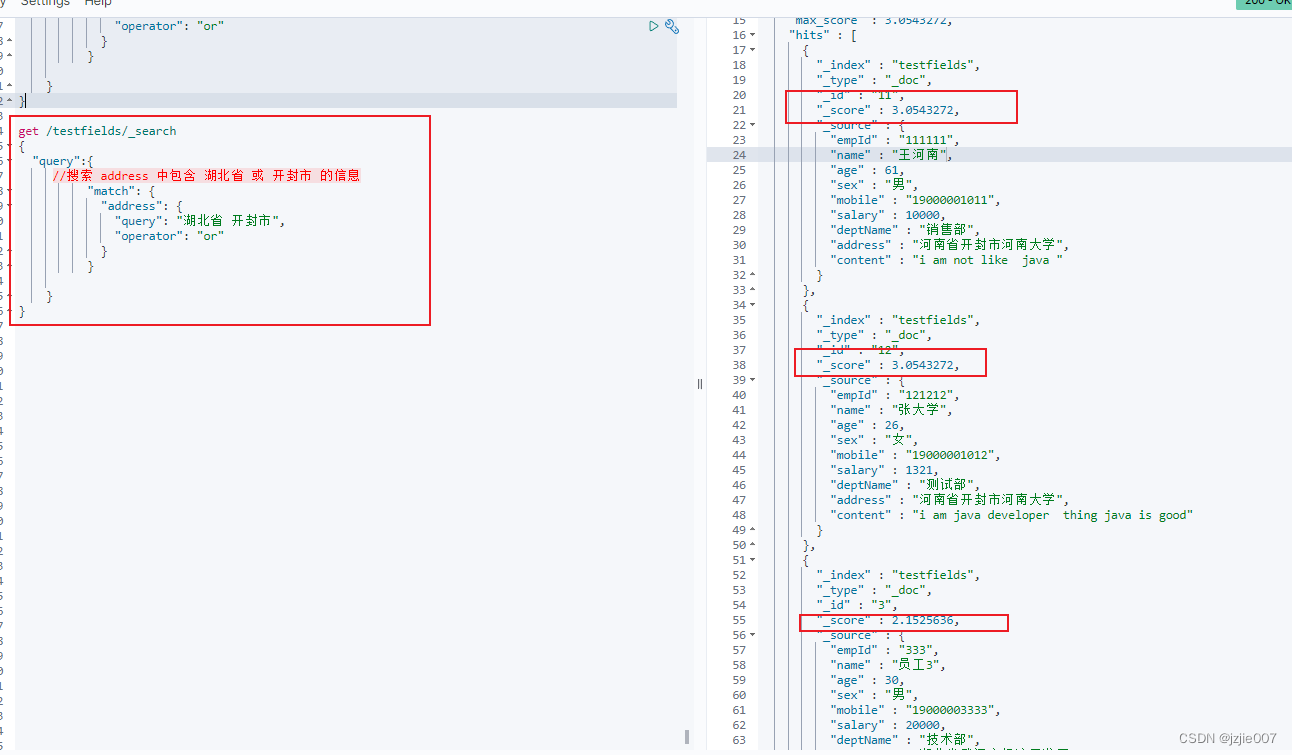The width and height of the screenshot is (1292, 755).
Task: Collapse the "hits" array on output line 16
Action: point(752,35)
